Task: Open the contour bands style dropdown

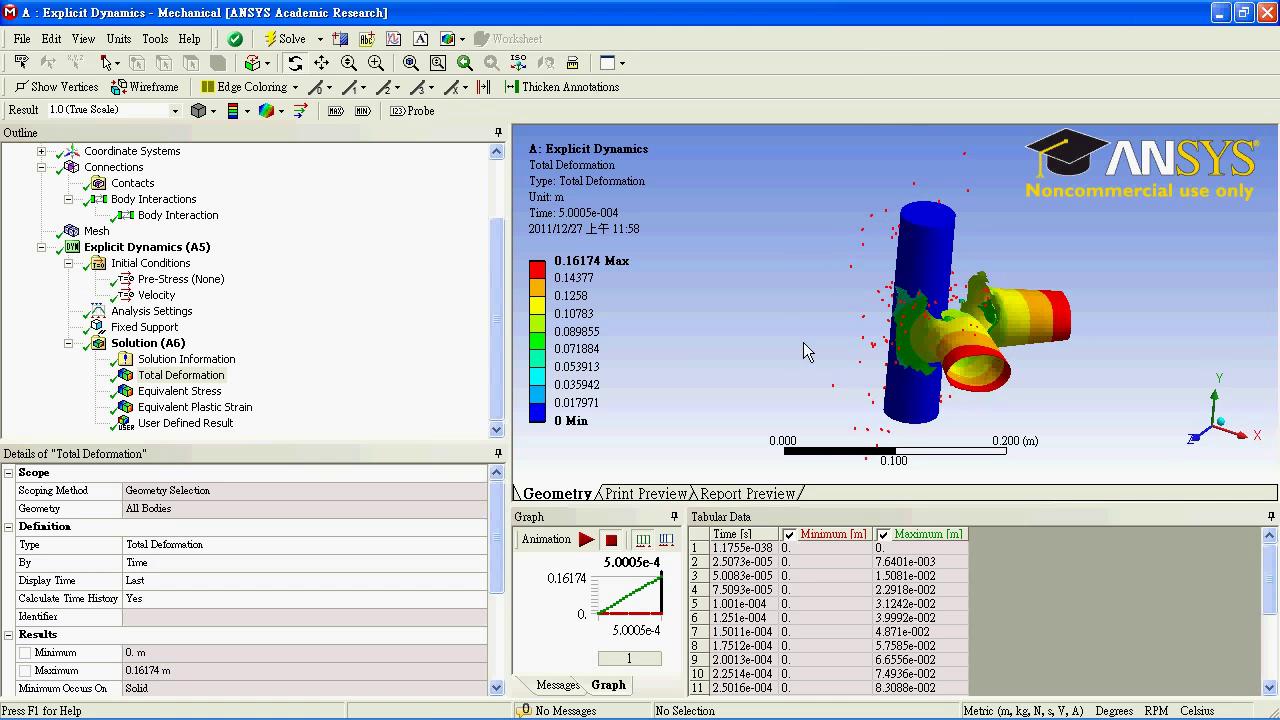Action: click(247, 111)
